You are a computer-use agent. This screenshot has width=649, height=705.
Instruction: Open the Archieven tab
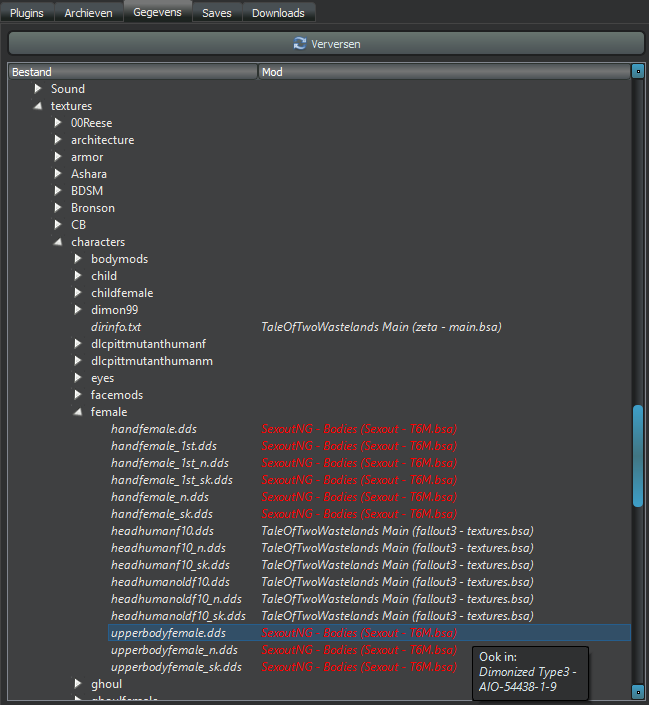tap(88, 13)
